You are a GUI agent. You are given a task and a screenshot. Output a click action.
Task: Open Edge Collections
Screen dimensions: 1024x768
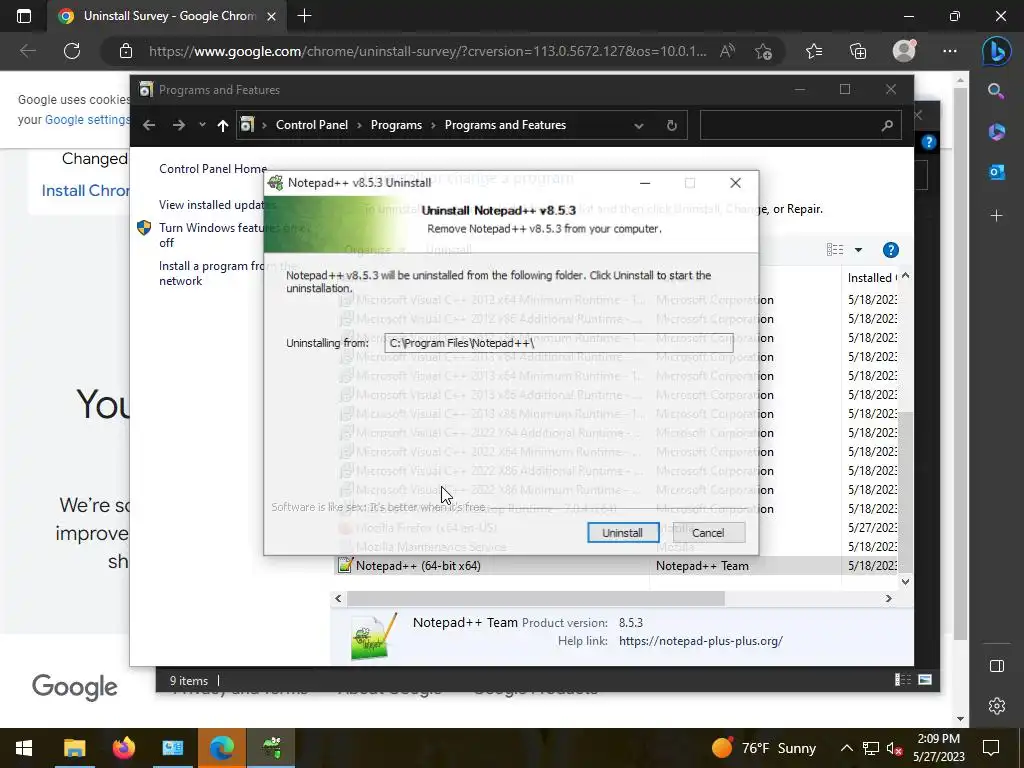[x=858, y=51]
